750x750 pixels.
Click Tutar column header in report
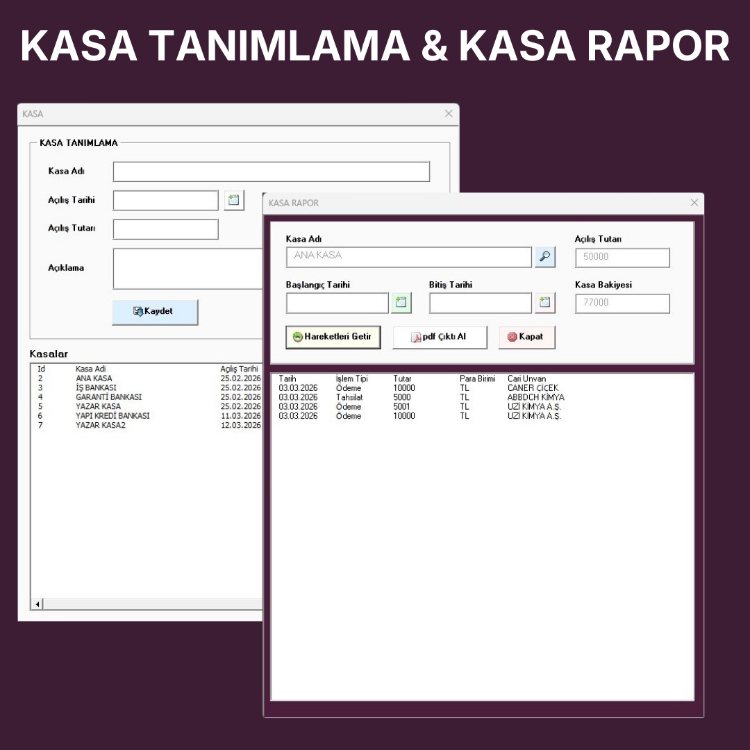pyautogui.click(x=402, y=378)
